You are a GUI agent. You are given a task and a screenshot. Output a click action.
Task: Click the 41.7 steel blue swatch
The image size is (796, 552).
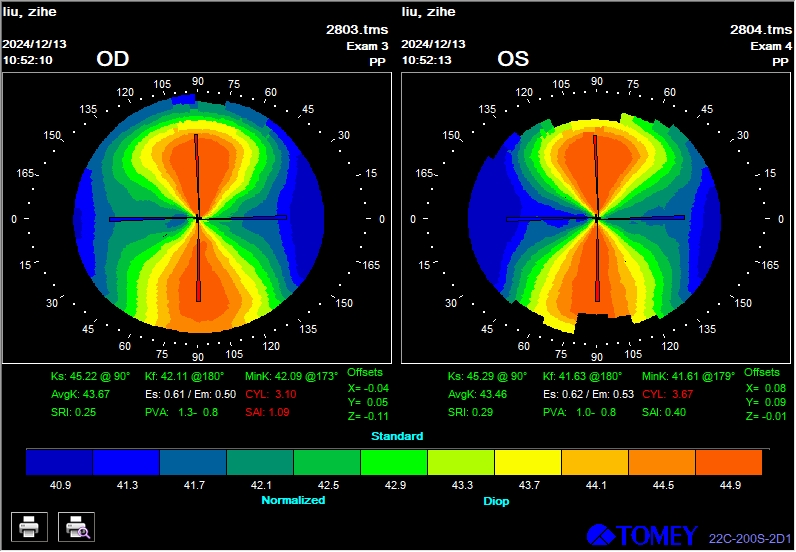(193, 461)
